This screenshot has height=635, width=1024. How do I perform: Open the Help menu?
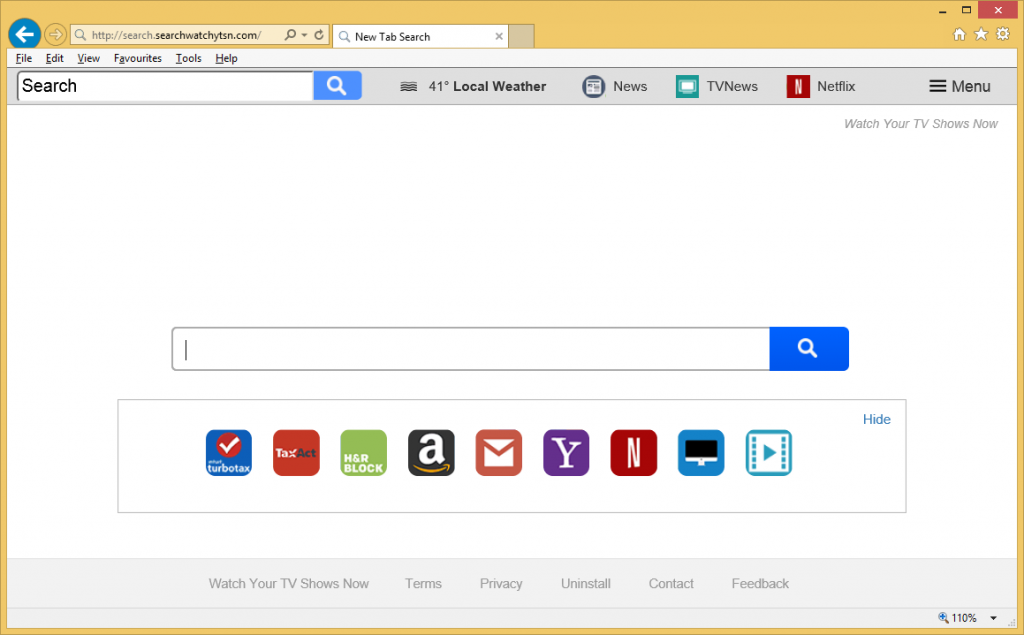[x=226, y=58]
